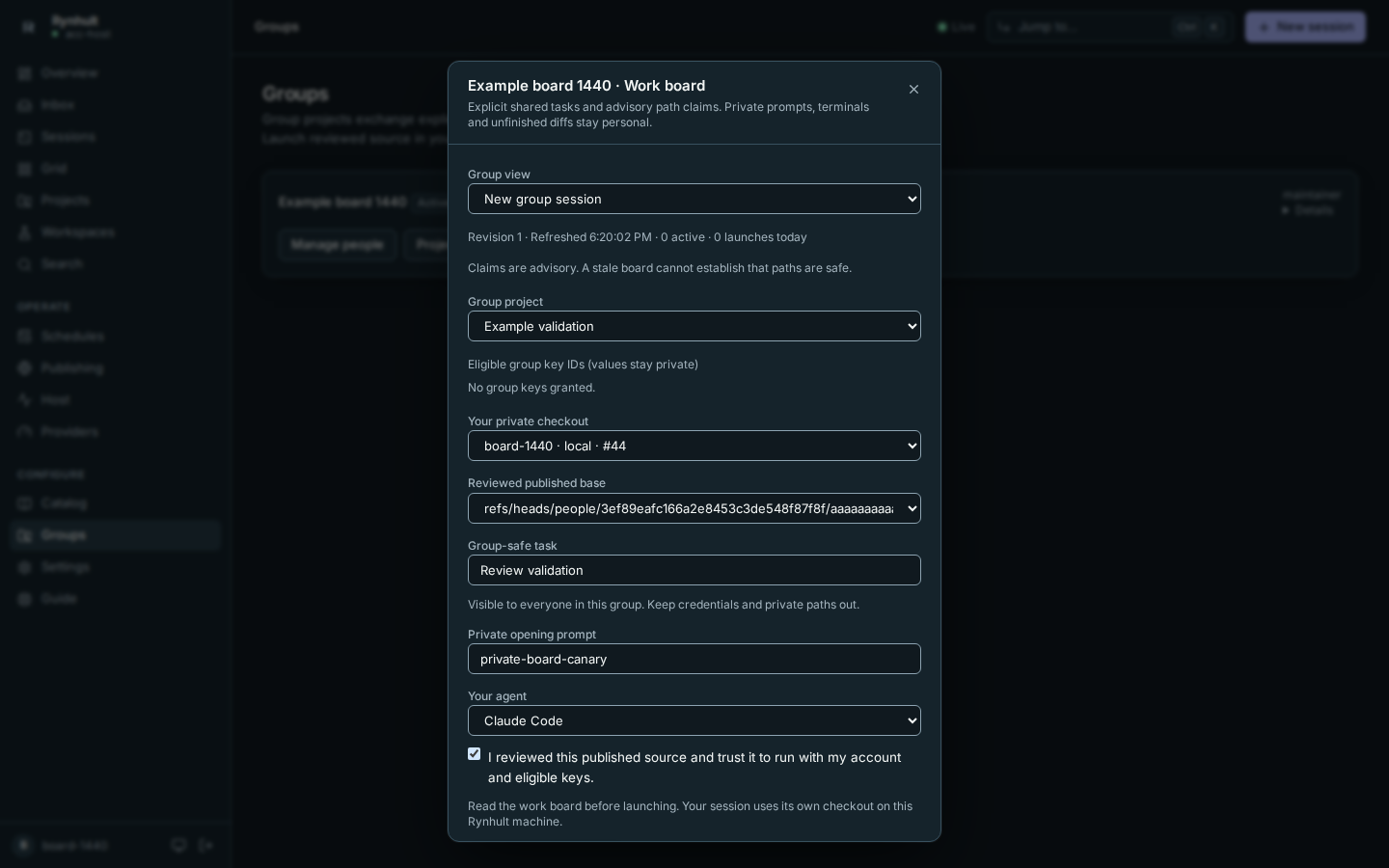
Task: Click the Private opening prompt field
Action: click(694, 659)
